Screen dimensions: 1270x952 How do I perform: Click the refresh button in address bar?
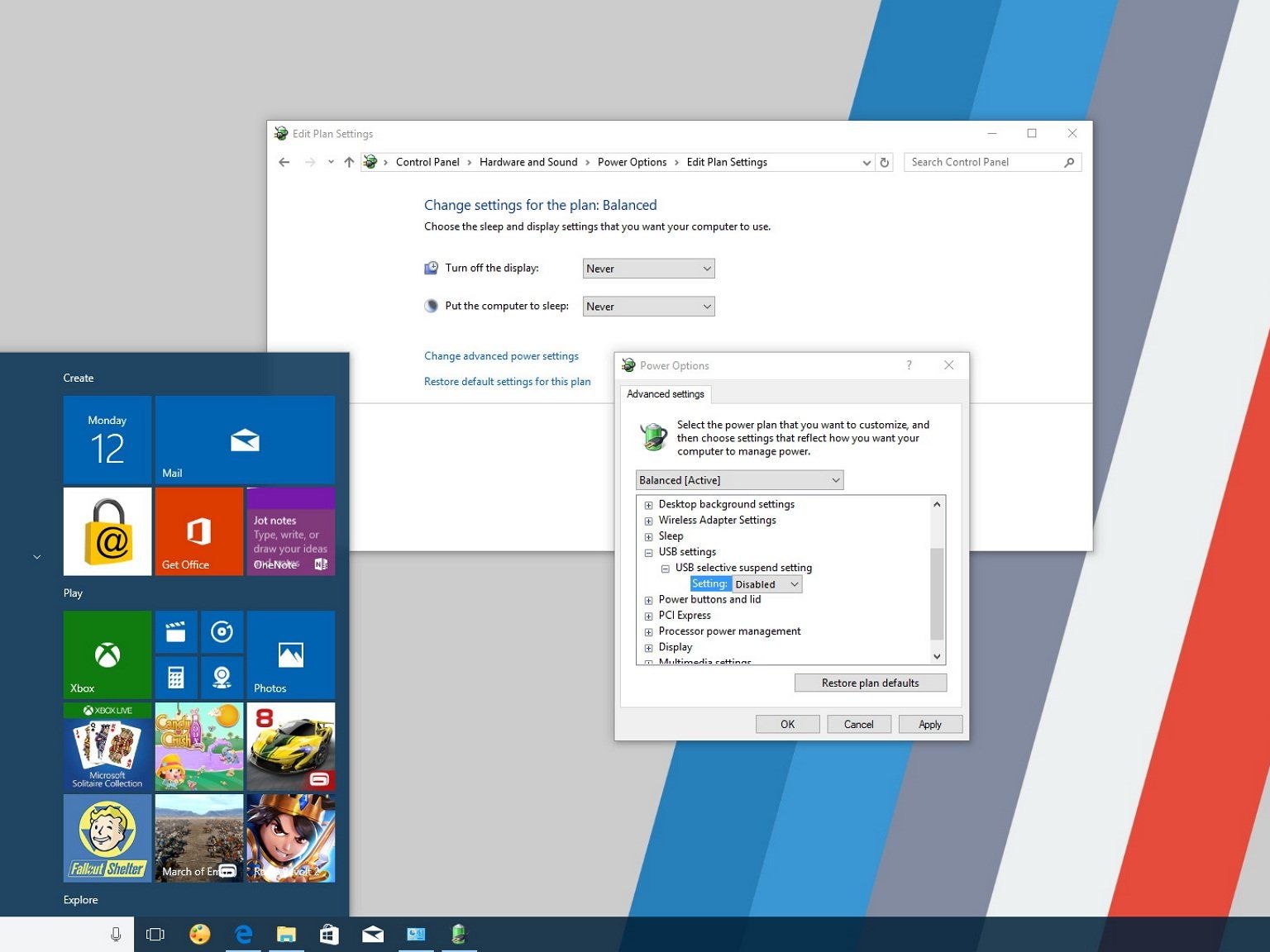(885, 163)
